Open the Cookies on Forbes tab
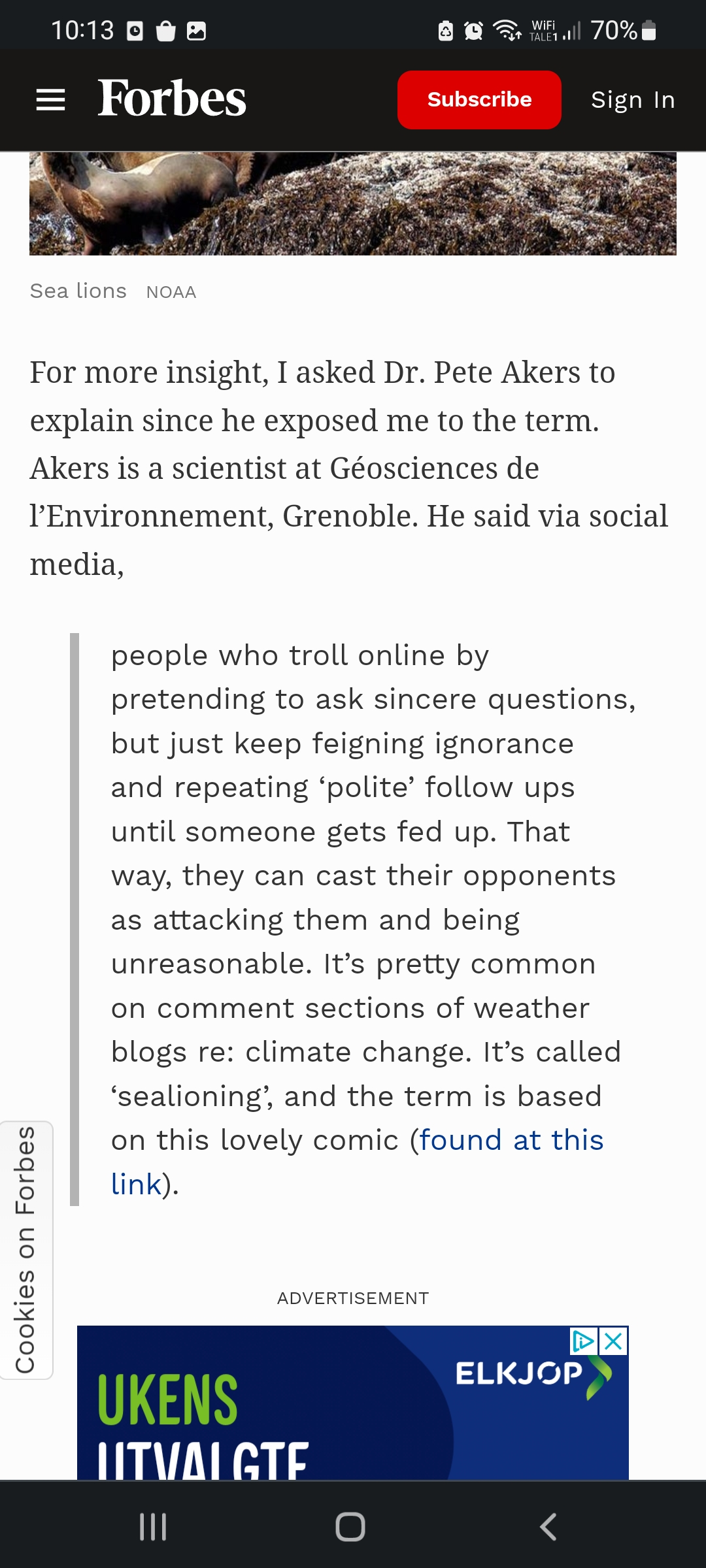Viewport: 706px width, 1568px height. point(26,1250)
